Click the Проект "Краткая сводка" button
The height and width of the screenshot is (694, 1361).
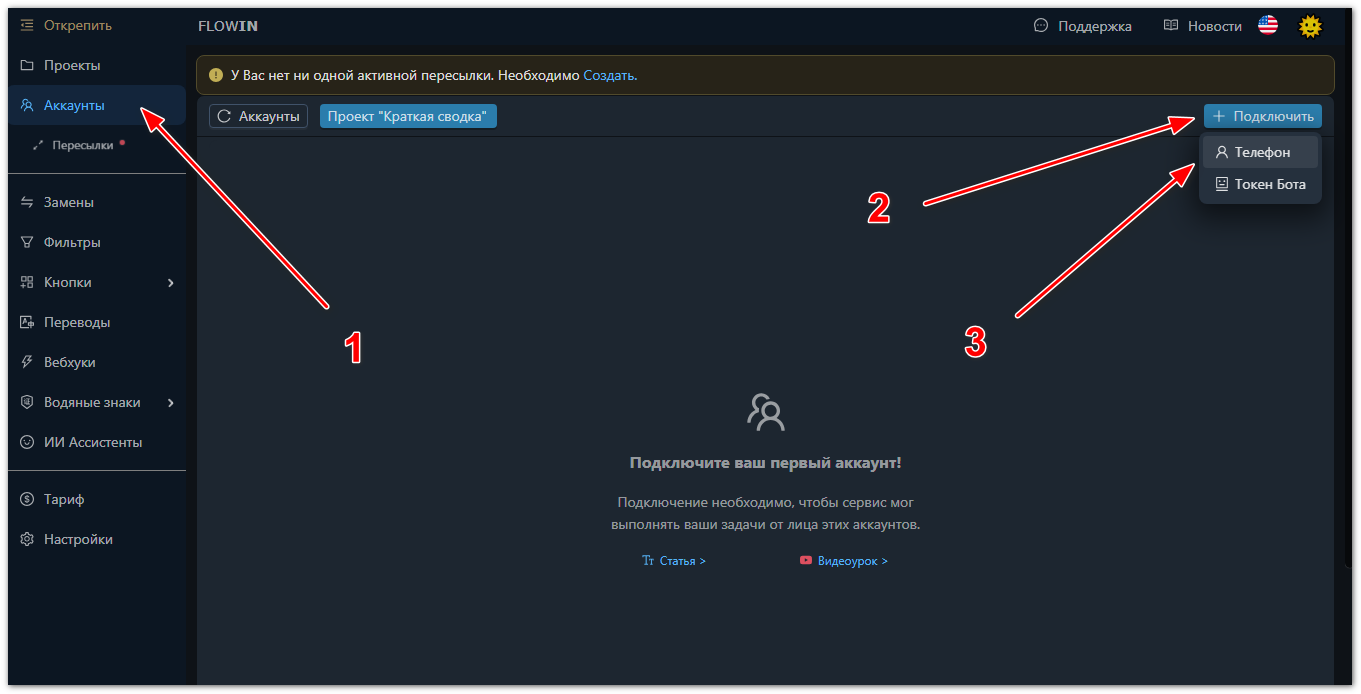coord(408,116)
